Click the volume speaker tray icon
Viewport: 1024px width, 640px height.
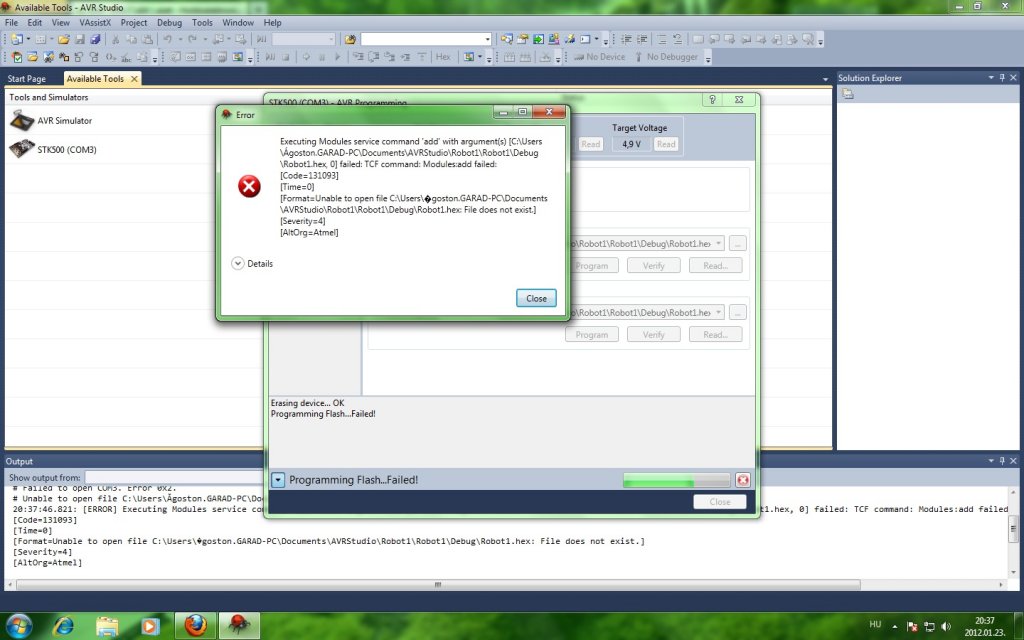tap(945, 626)
